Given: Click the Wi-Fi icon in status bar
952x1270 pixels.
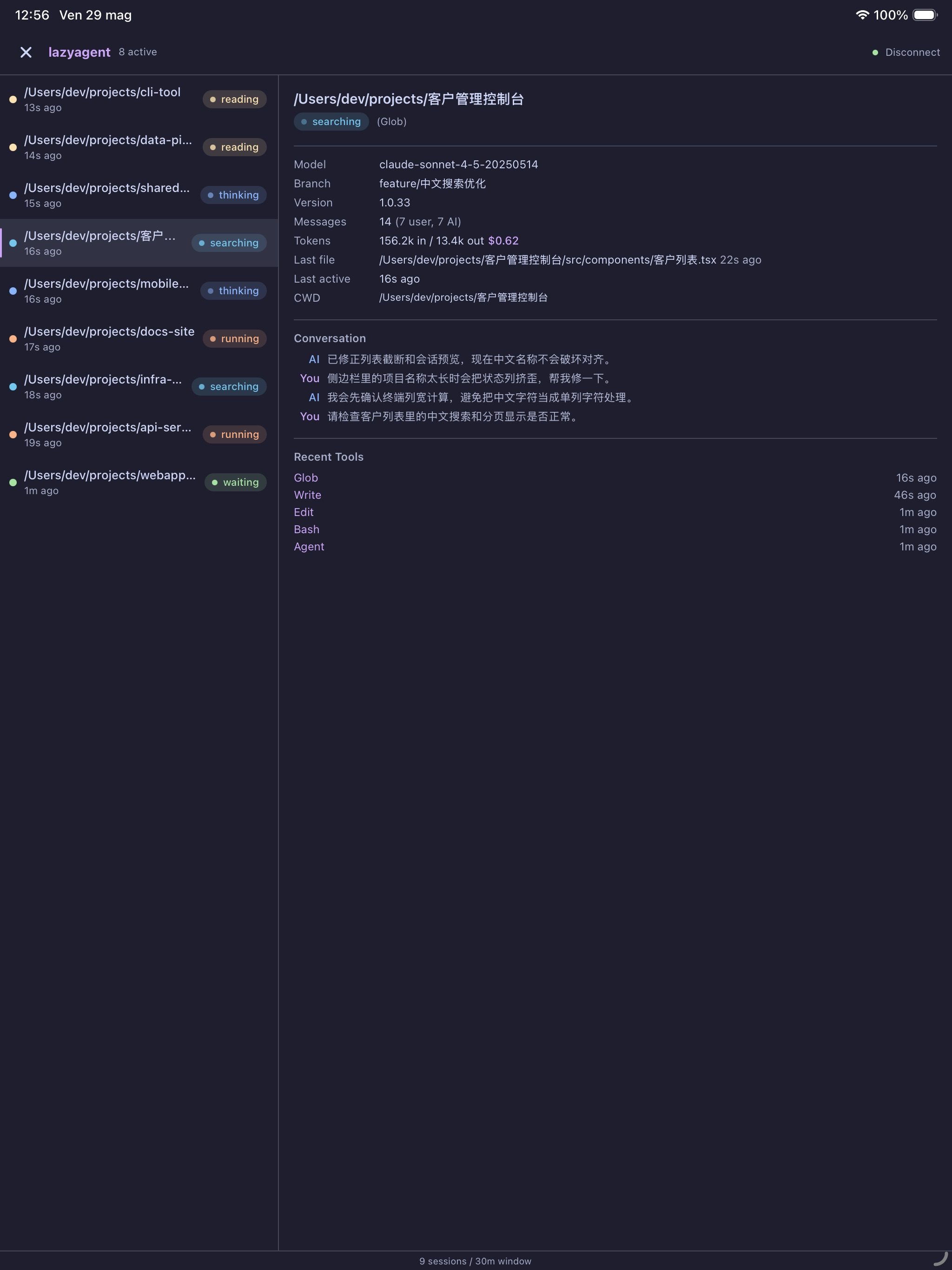Looking at the screenshot, I should [862, 15].
